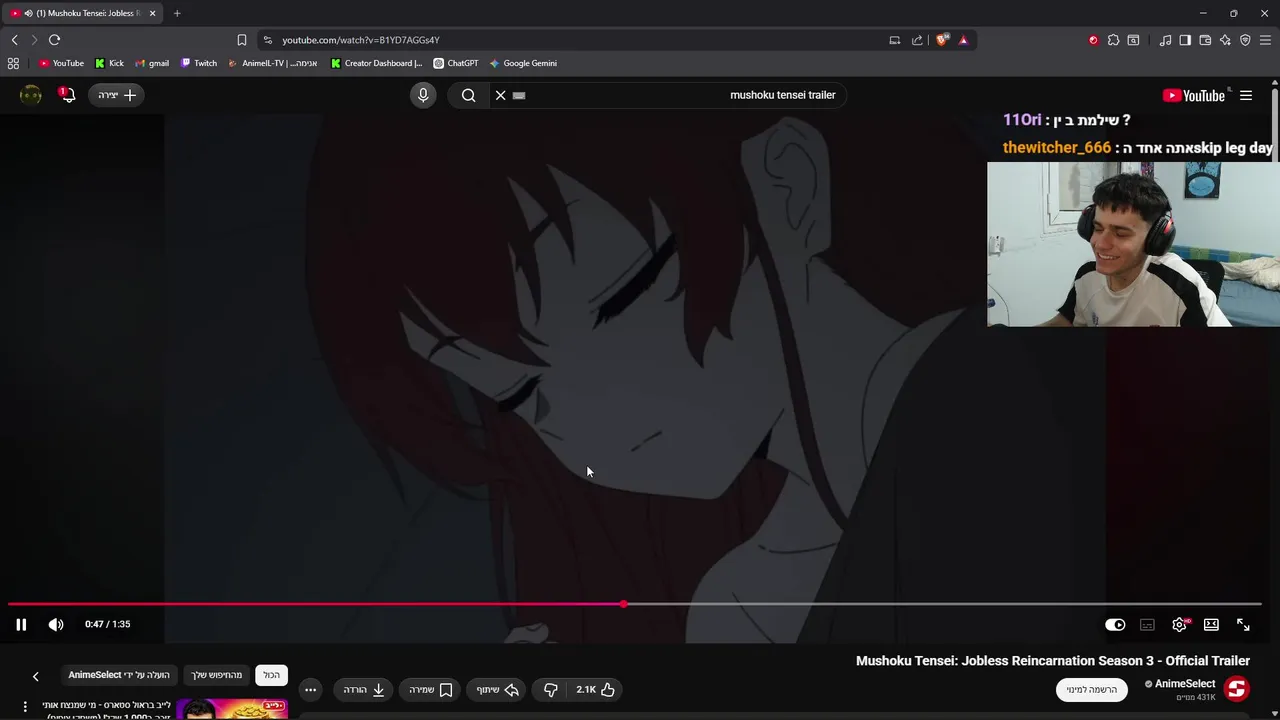Subscribe to AnimeSelect channel
The height and width of the screenshot is (720, 1280).
coord(1092,689)
